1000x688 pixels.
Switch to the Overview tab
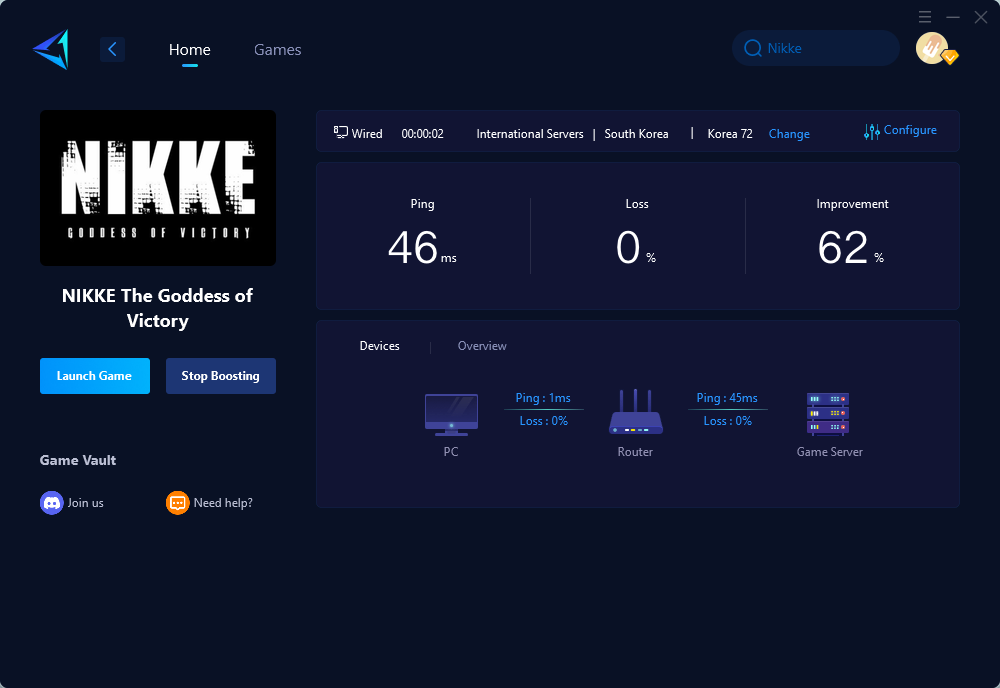click(482, 346)
